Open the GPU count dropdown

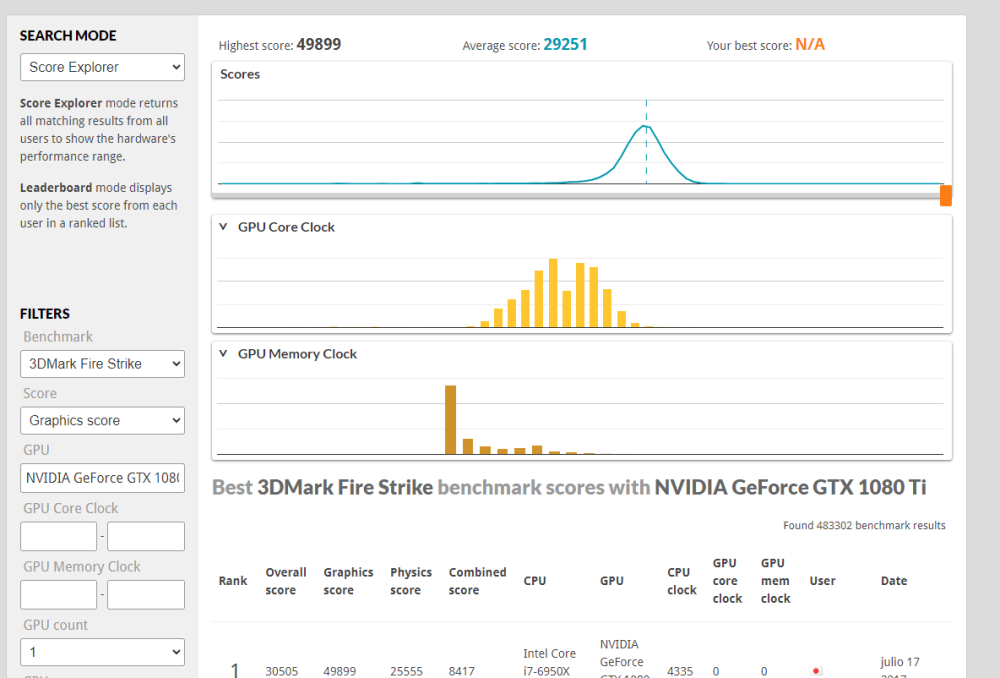(x=102, y=652)
